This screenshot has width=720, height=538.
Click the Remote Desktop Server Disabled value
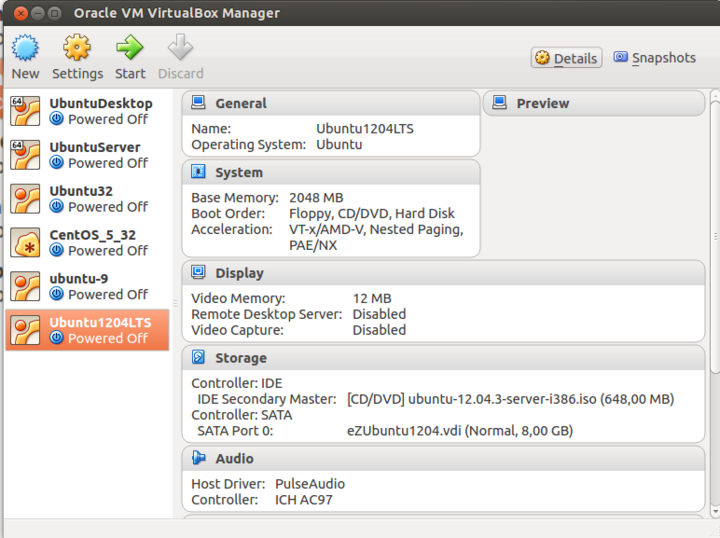[x=379, y=314]
